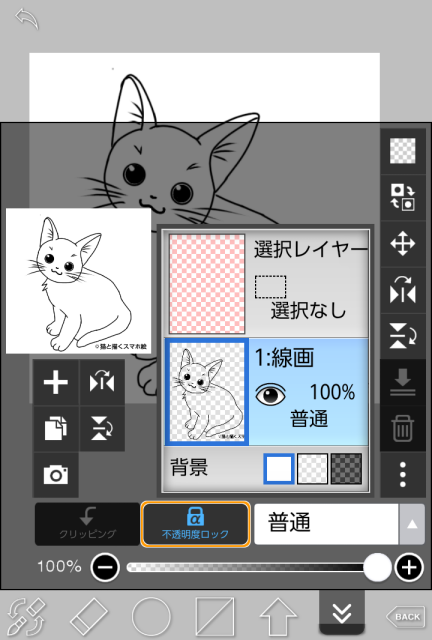Flip canvas vertically in right toolbar

coord(403,336)
